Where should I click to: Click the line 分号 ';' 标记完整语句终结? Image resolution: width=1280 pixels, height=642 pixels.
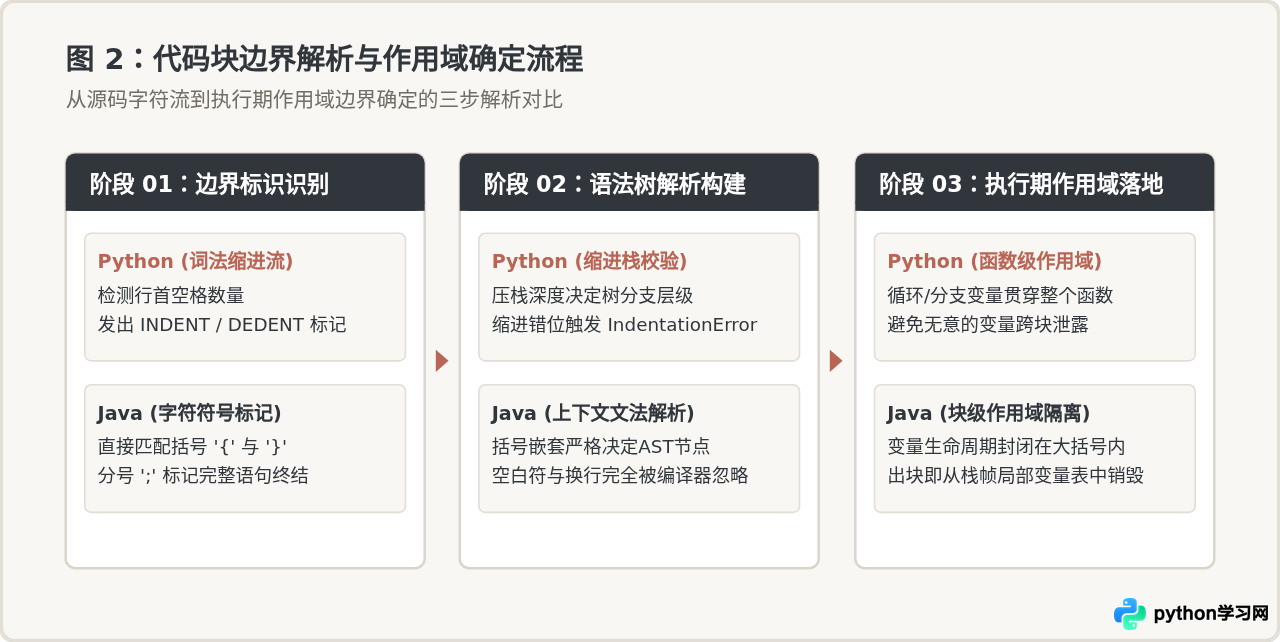tap(203, 476)
